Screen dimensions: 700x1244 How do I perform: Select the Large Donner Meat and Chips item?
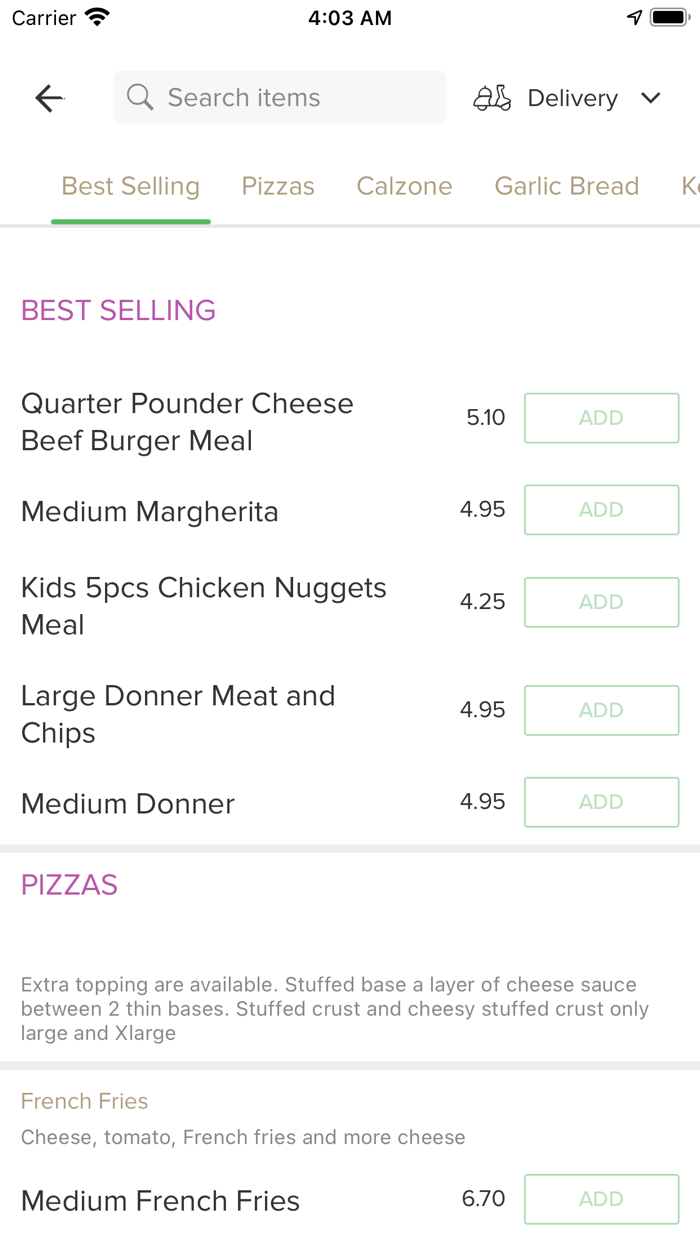[178, 713]
